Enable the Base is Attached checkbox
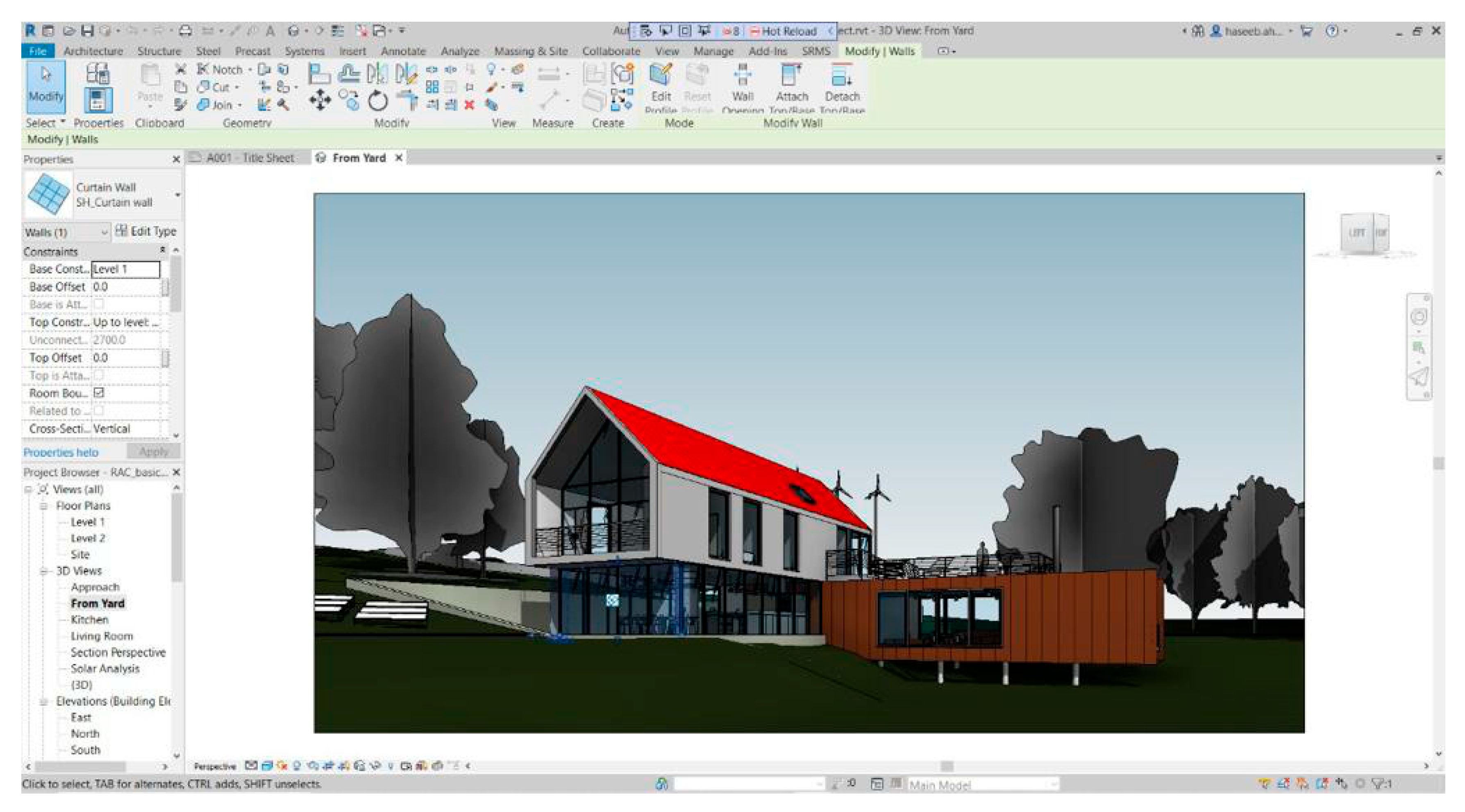Image resolution: width=1465 pixels, height=812 pixels. (x=100, y=304)
